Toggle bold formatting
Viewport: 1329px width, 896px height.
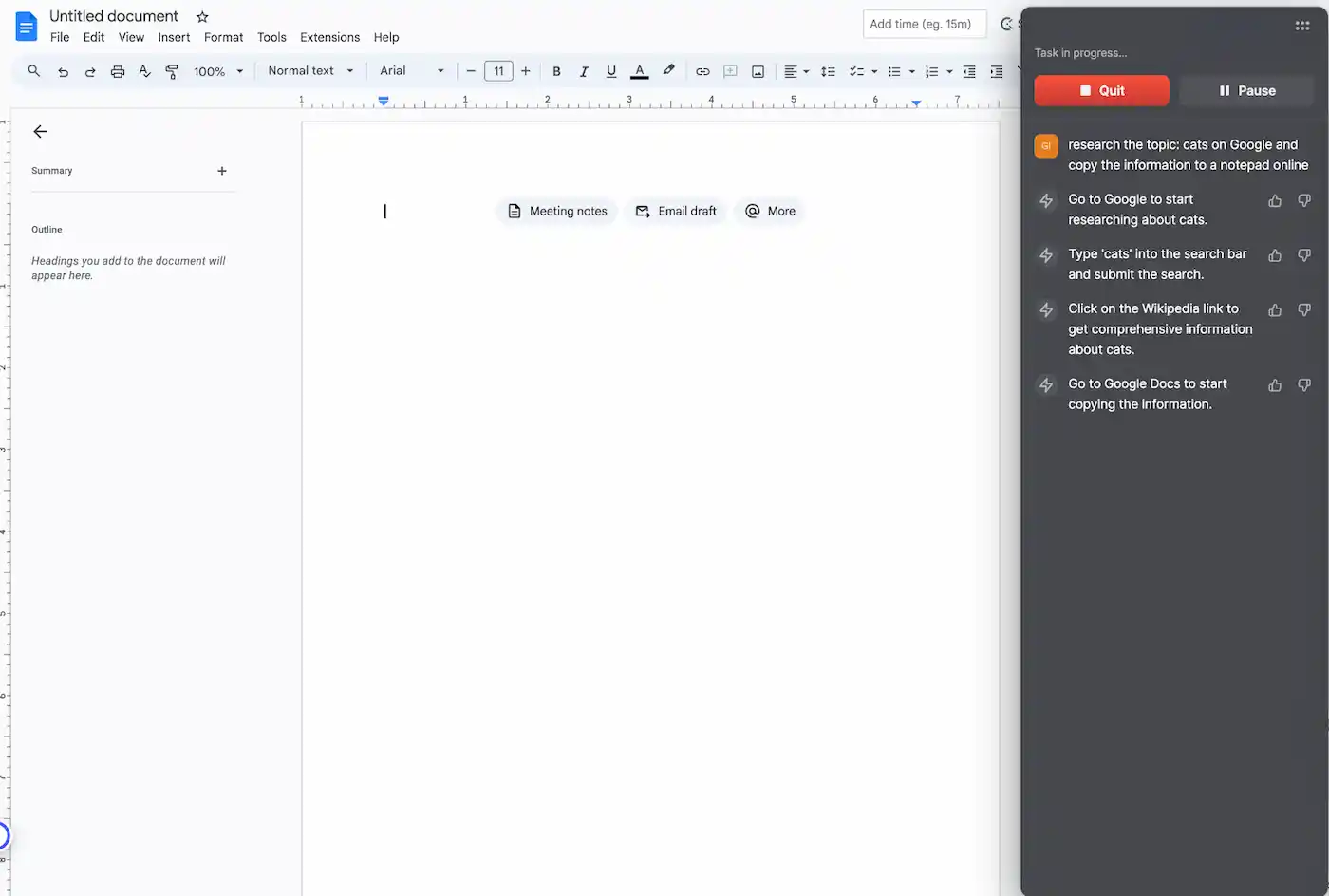pos(556,71)
